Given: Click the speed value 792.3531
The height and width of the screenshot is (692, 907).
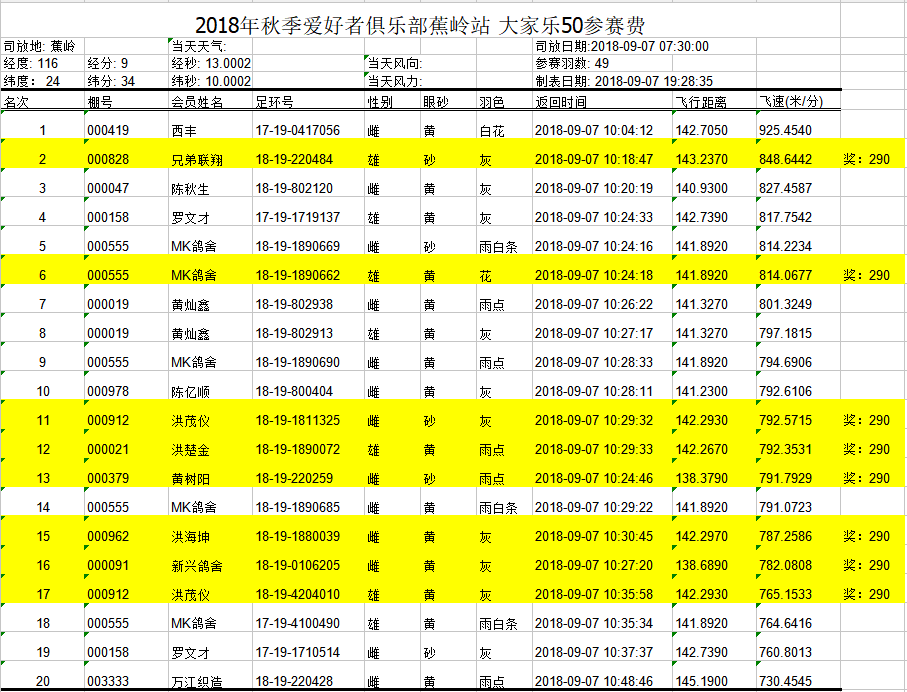Looking at the screenshot, I should tap(785, 450).
